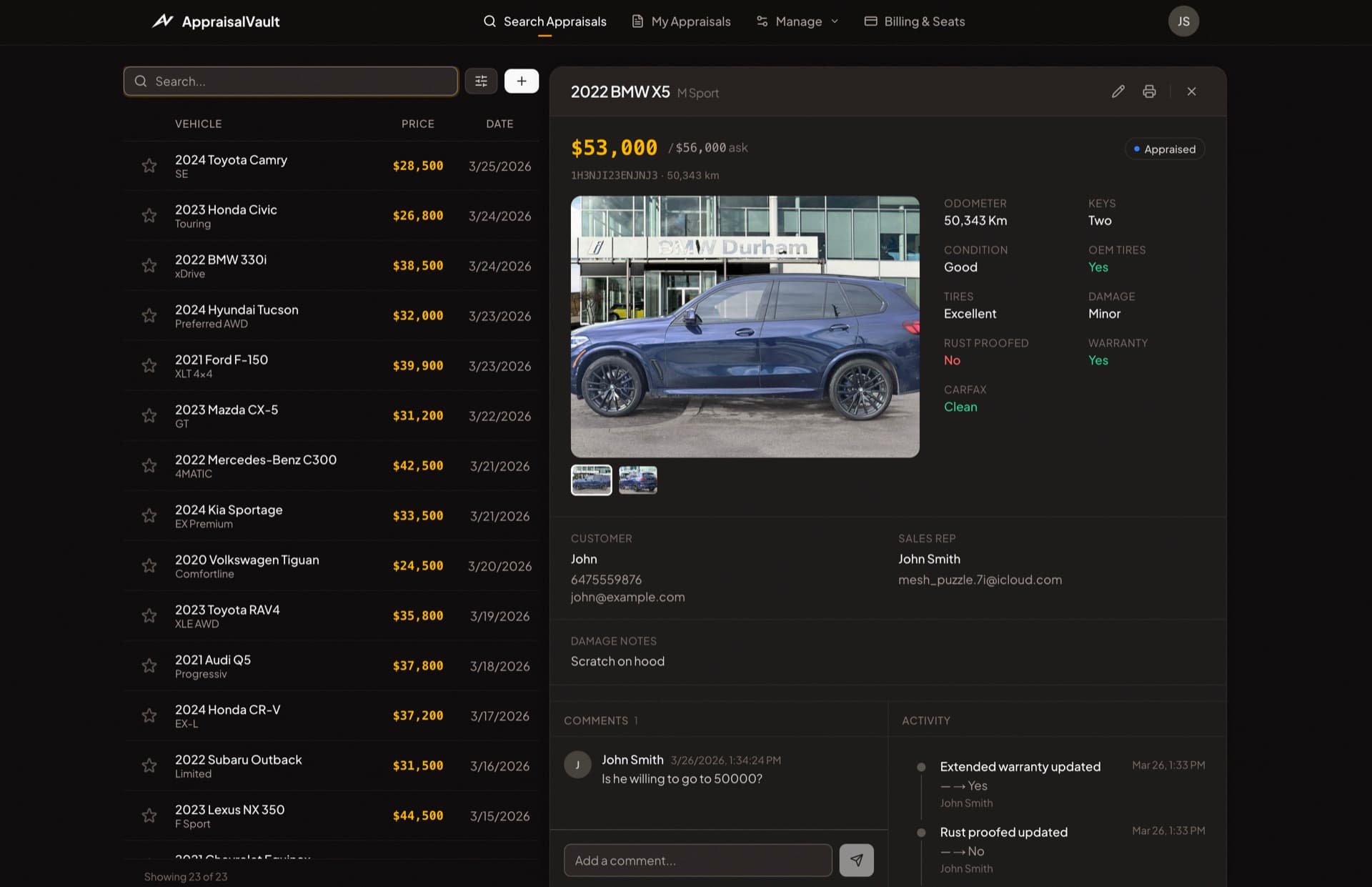
Task: Select the second vehicle photo thumbnail
Action: (637, 480)
